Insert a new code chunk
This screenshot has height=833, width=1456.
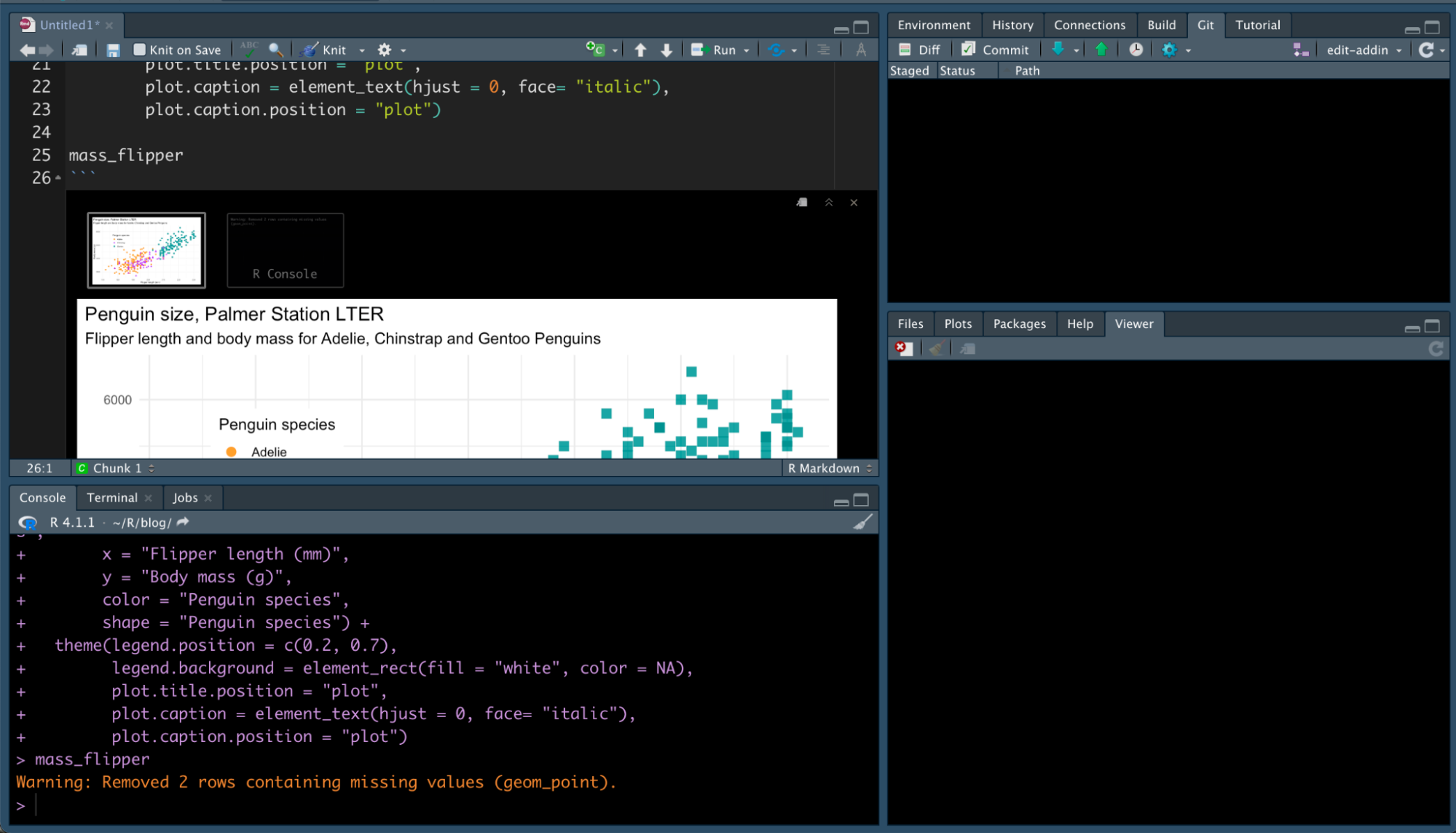[x=597, y=49]
